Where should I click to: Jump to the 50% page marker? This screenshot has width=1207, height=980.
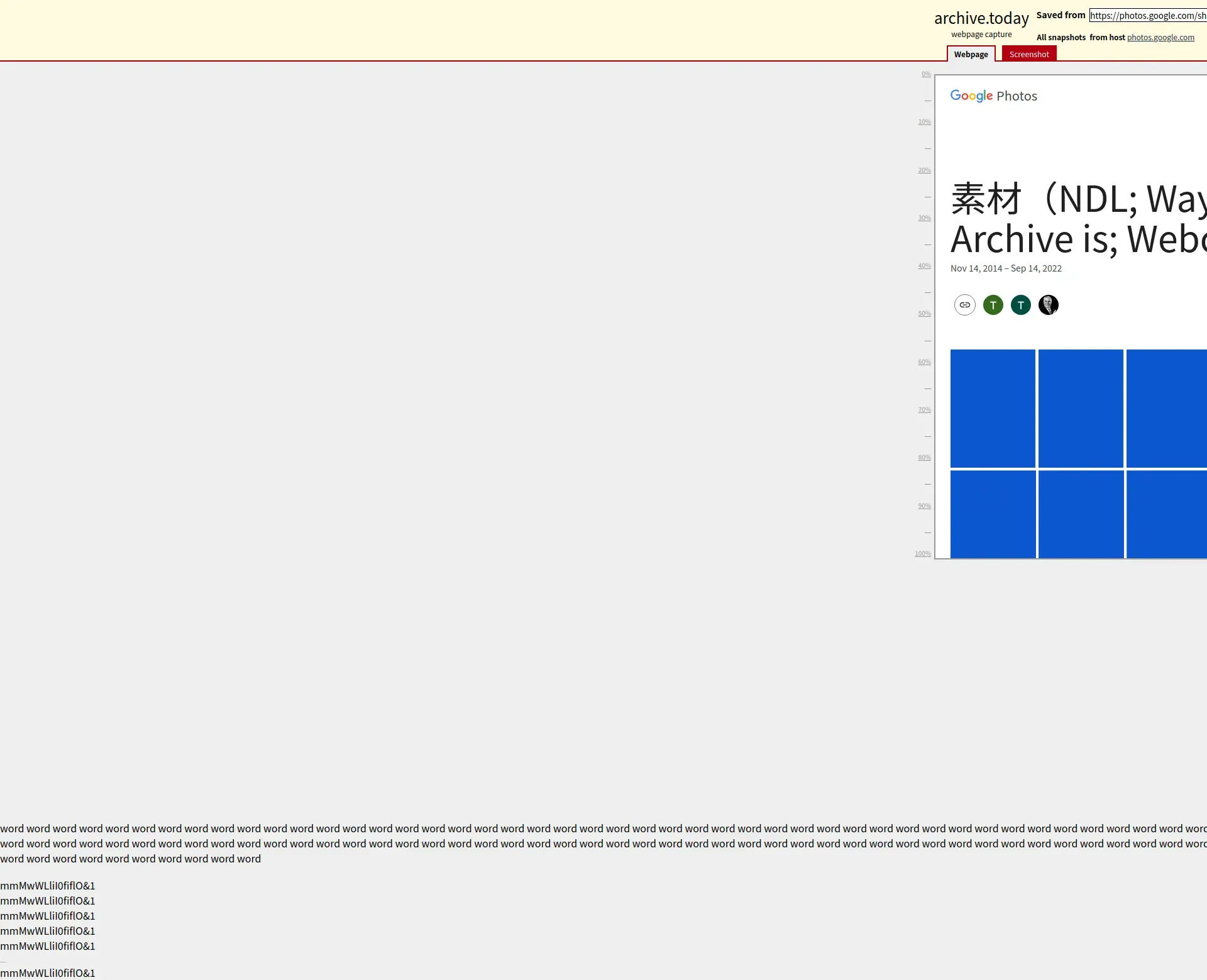pyautogui.click(x=924, y=314)
